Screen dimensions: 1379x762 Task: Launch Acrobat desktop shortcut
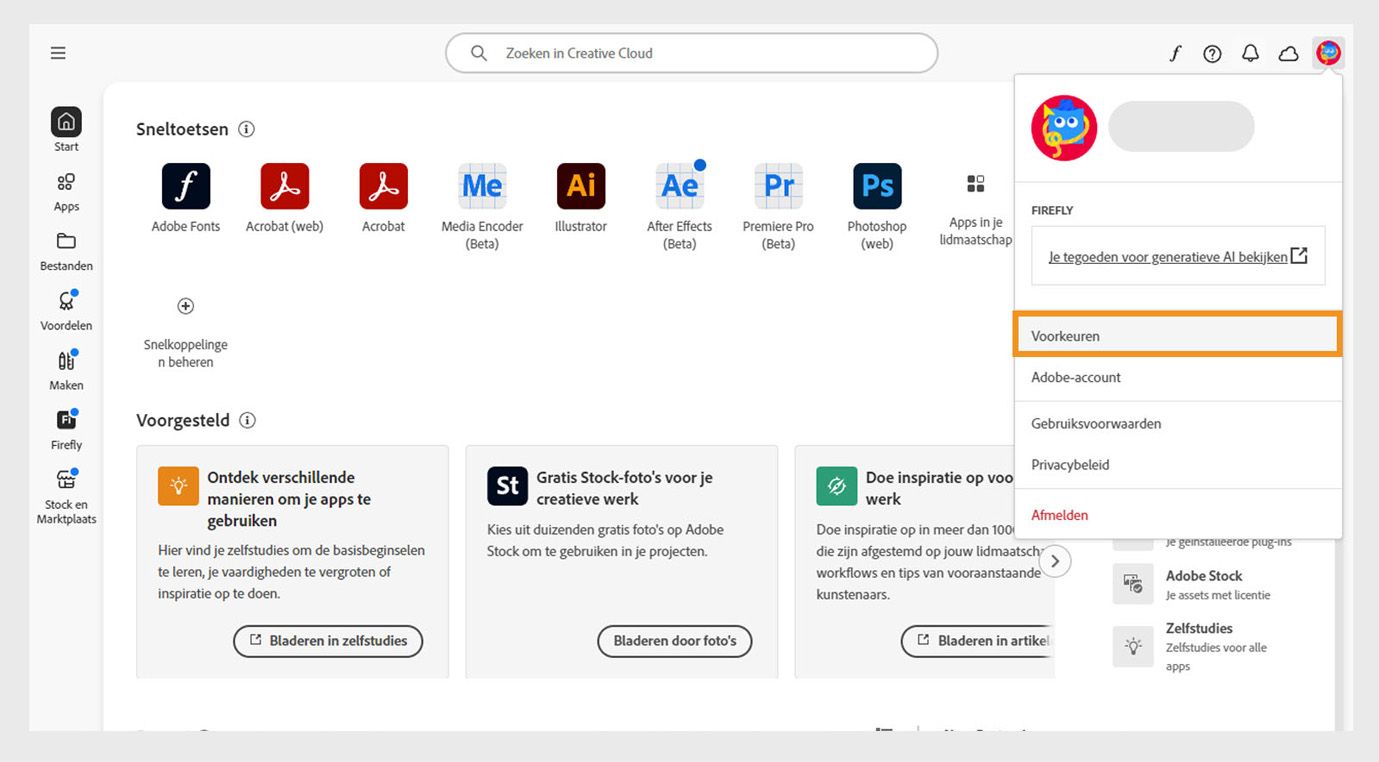tap(384, 198)
